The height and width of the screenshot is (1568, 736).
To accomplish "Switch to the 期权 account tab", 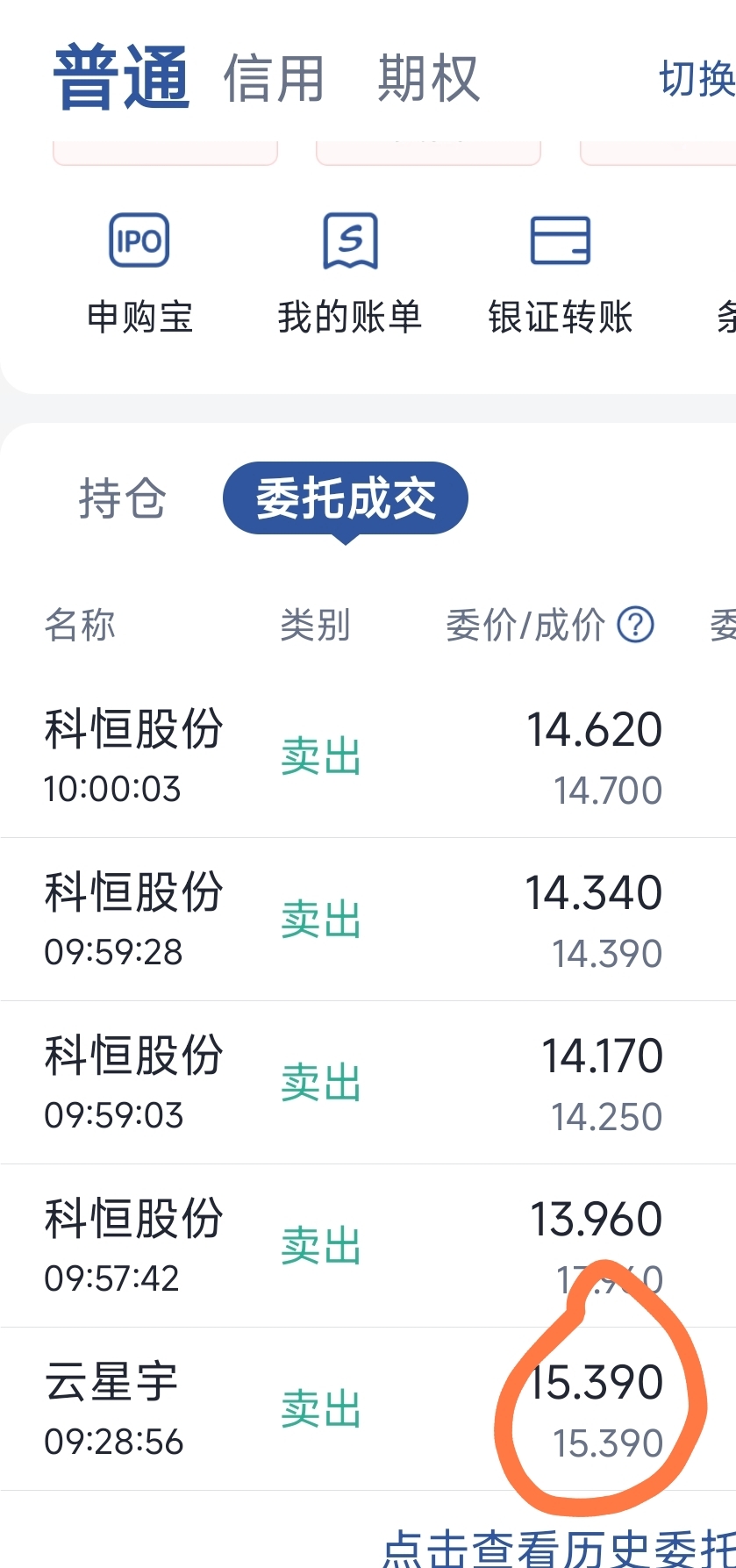I will [428, 79].
